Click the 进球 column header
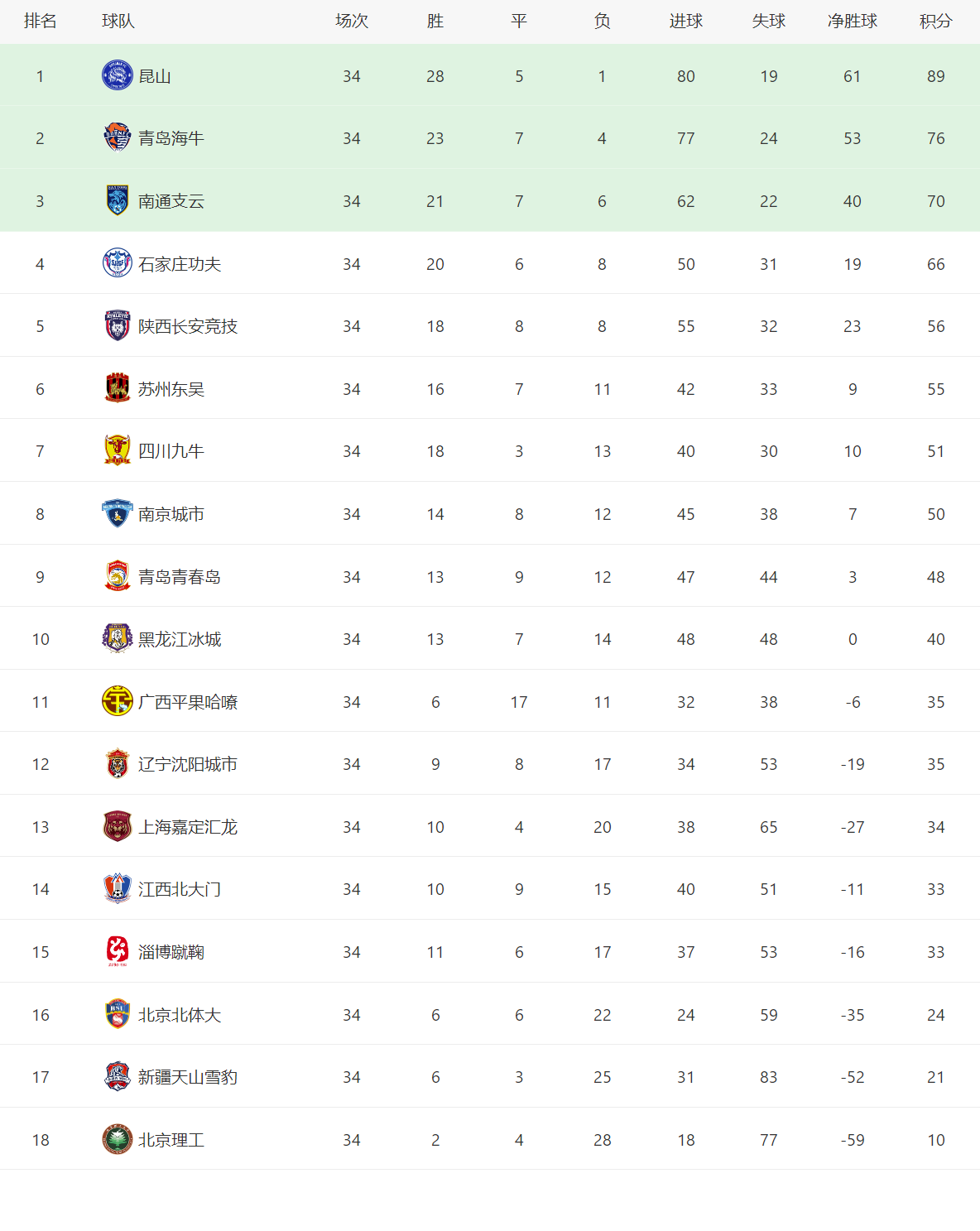This screenshot has height=1231, width=980. [686, 22]
